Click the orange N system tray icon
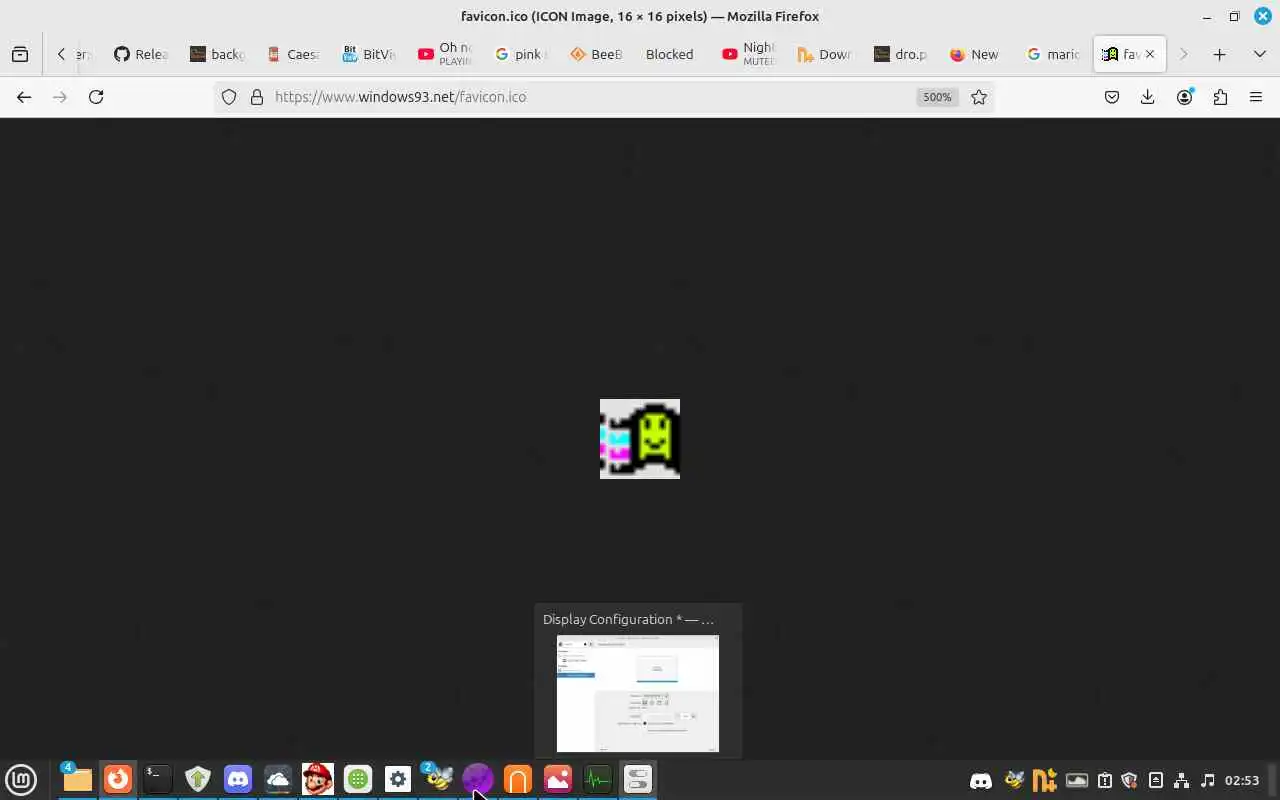The height and width of the screenshot is (800, 1280). point(1045,780)
